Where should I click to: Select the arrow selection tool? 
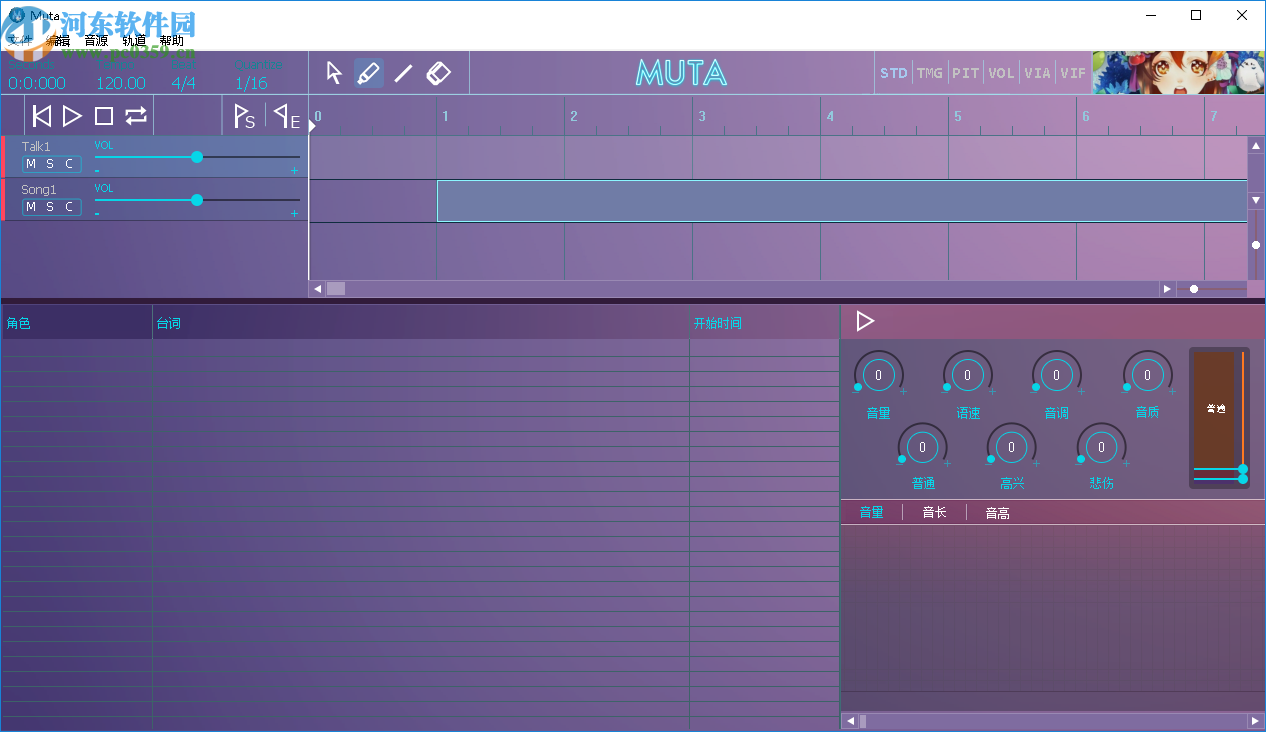pos(334,72)
